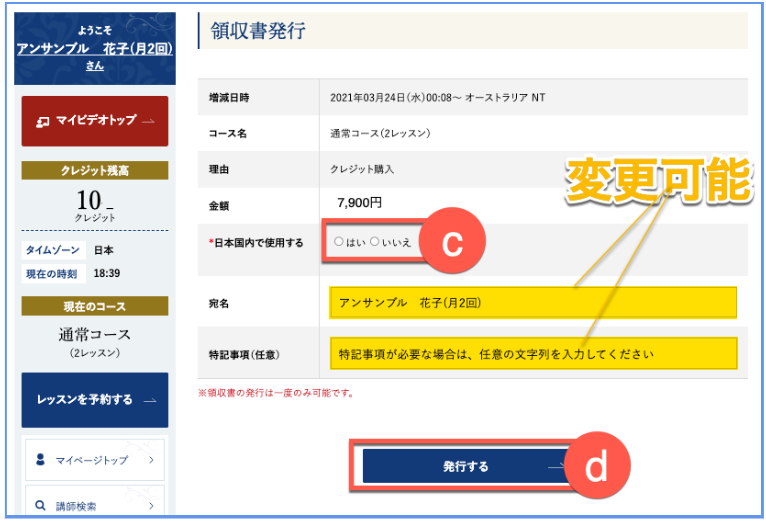The width and height of the screenshot is (766, 522).
Task: Click the person icon beside マイページトップ
Action: [41, 460]
